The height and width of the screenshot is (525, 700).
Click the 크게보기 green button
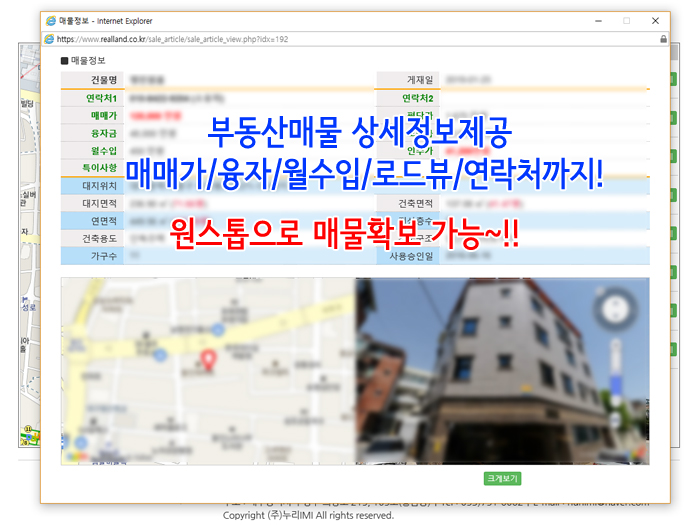tap(502, 479)
